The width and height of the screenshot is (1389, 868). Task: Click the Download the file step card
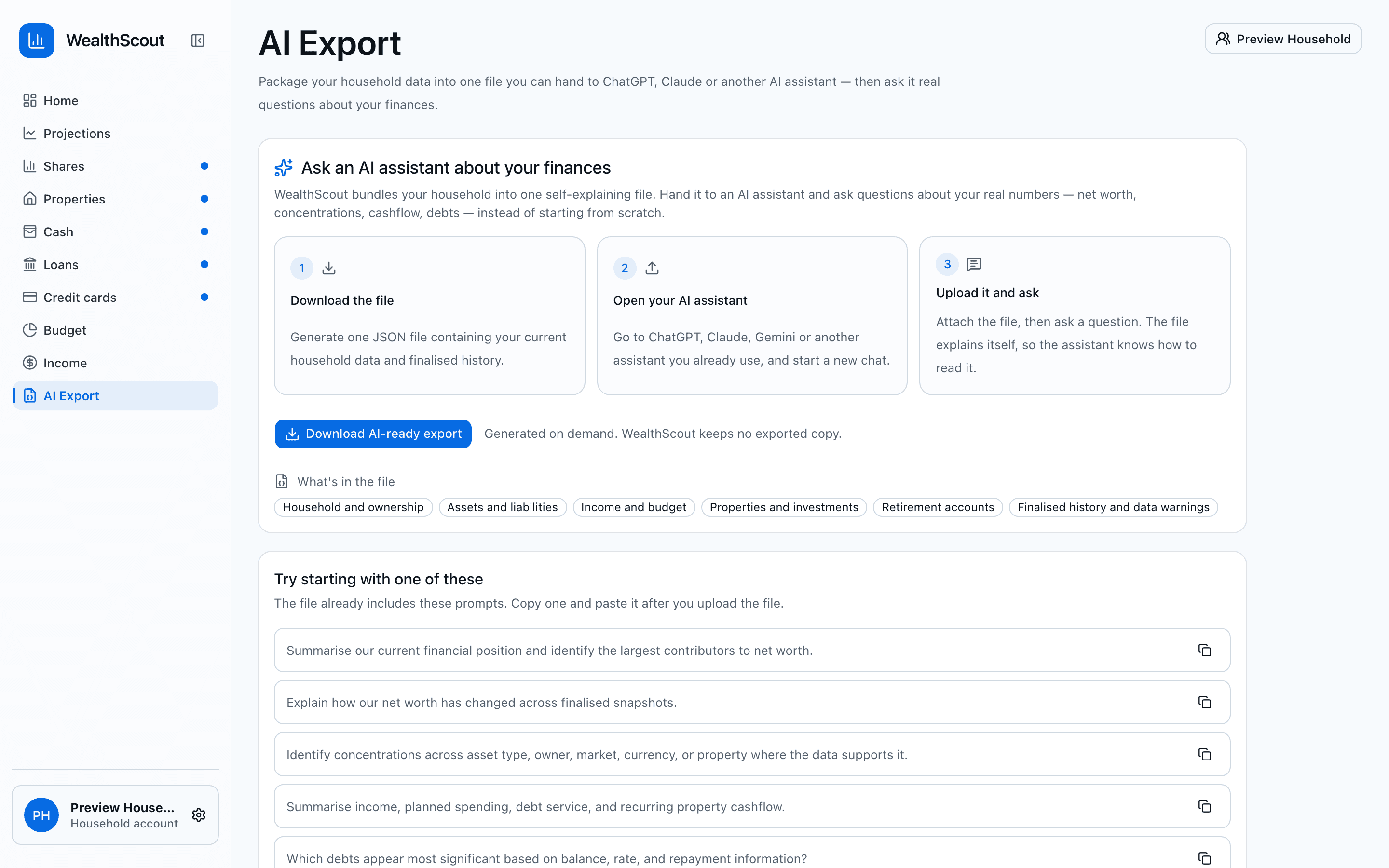[429, 316]
